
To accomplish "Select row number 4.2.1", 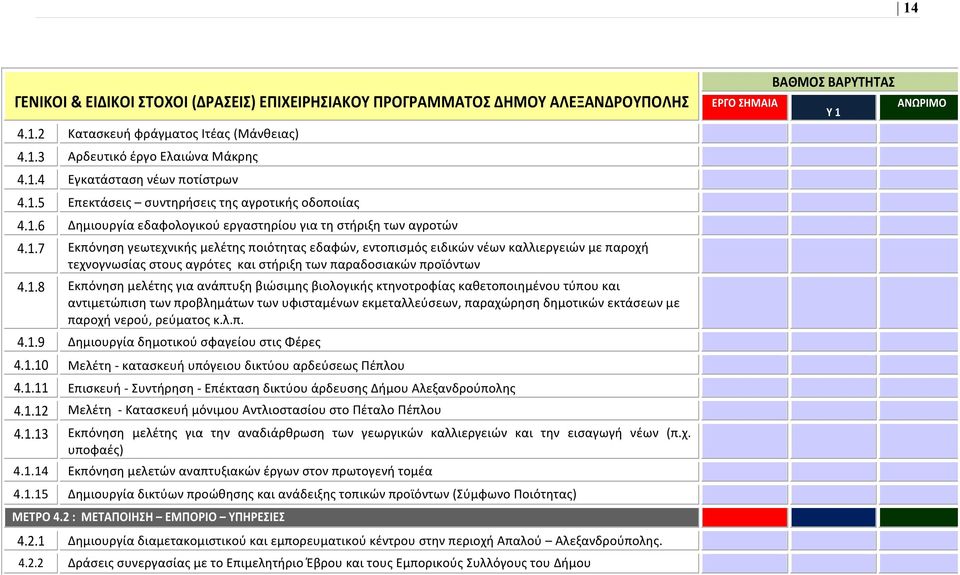I will (x=31, y=541).
